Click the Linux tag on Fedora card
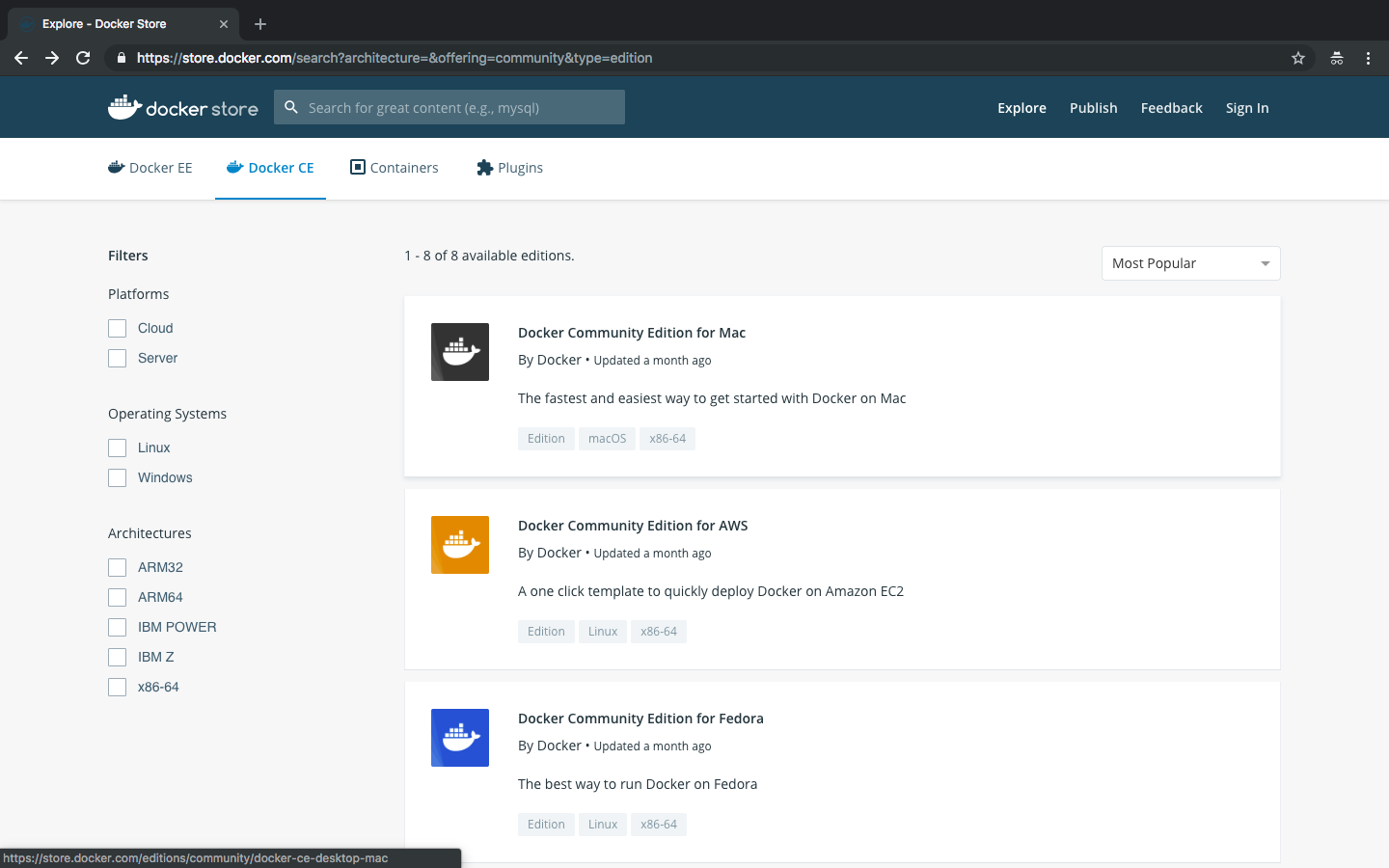The height and width of the screenshot is (868, 1389). coord(603,825)
